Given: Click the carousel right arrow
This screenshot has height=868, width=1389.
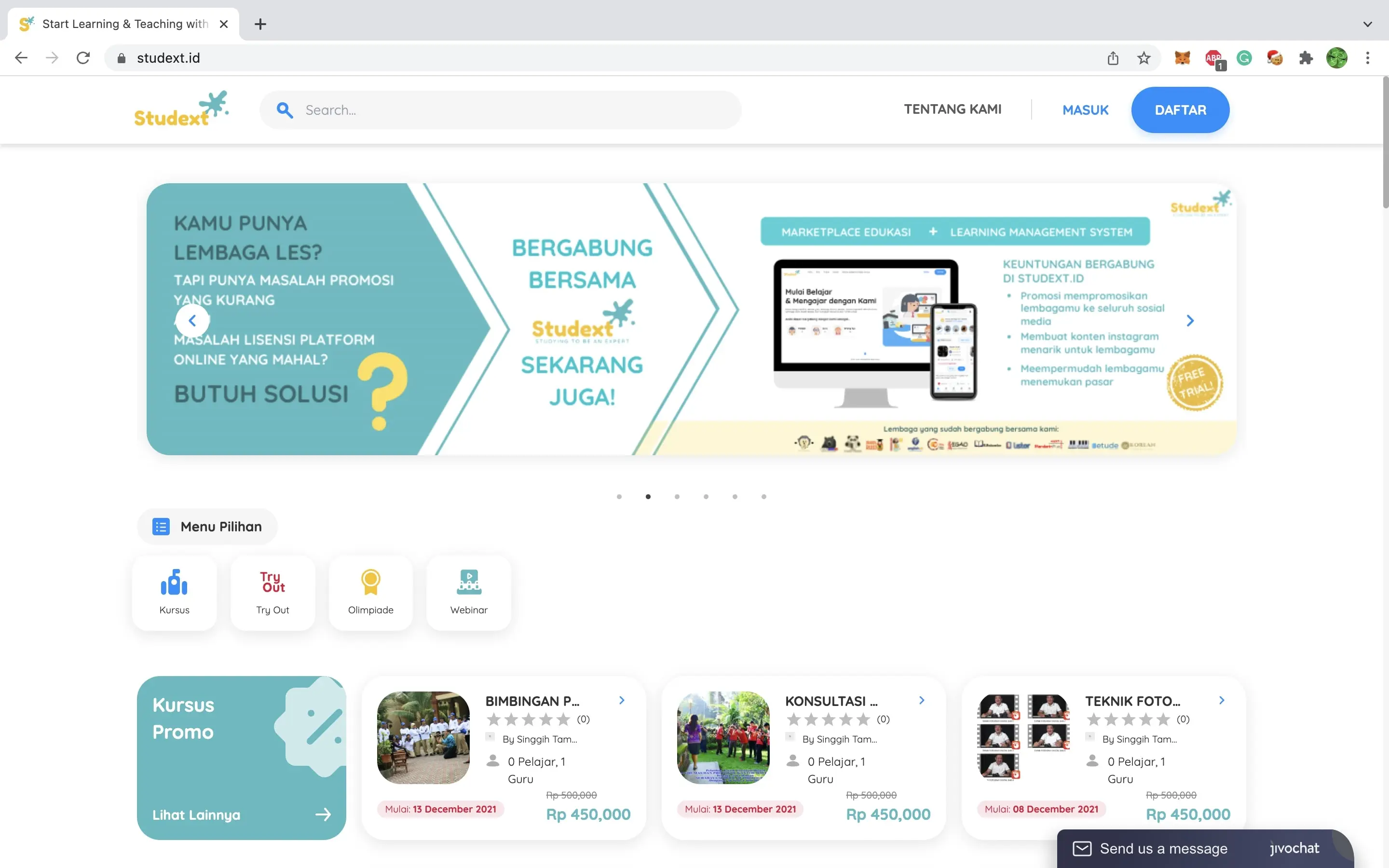Looking at the screenshot, I should click(x=1190, y=320).
